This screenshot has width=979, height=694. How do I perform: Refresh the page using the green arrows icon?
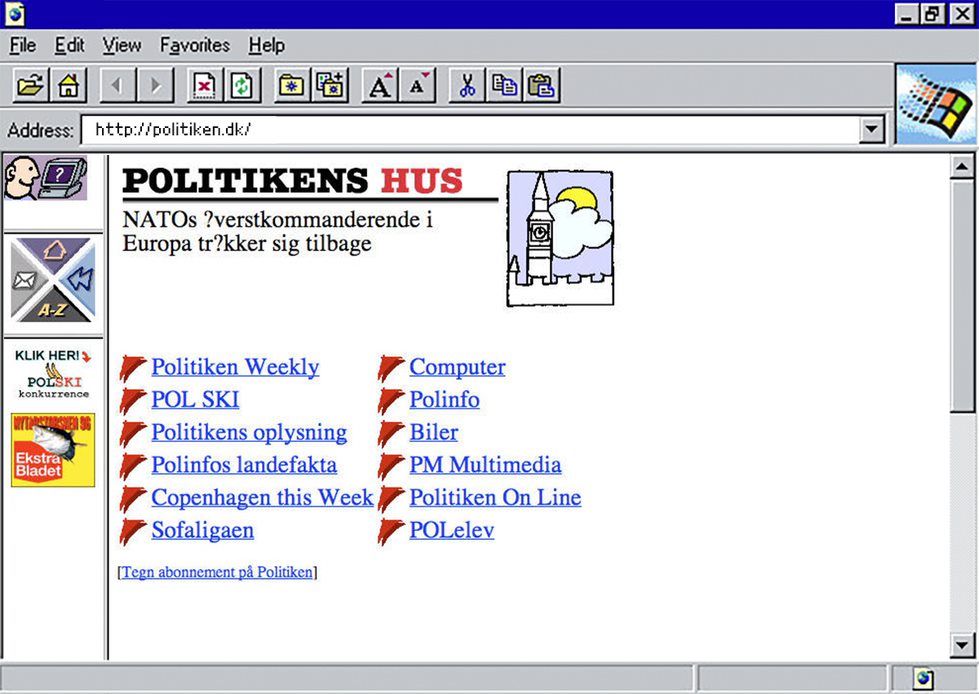[x=242, y=85]
